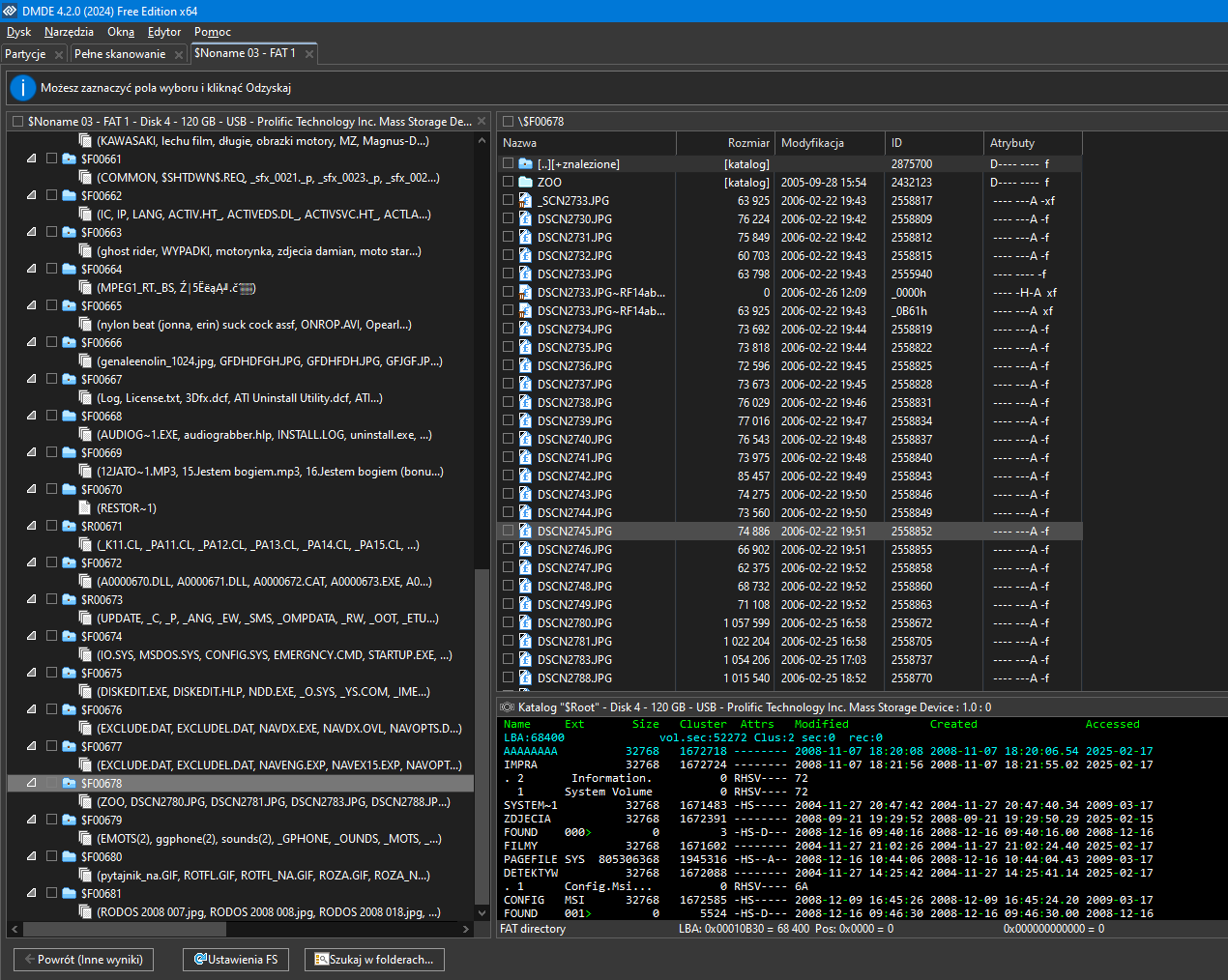Viewport: 1228px width, 980px height.
Task: Check the box for ZOO folder row
Action: (508, 182)
